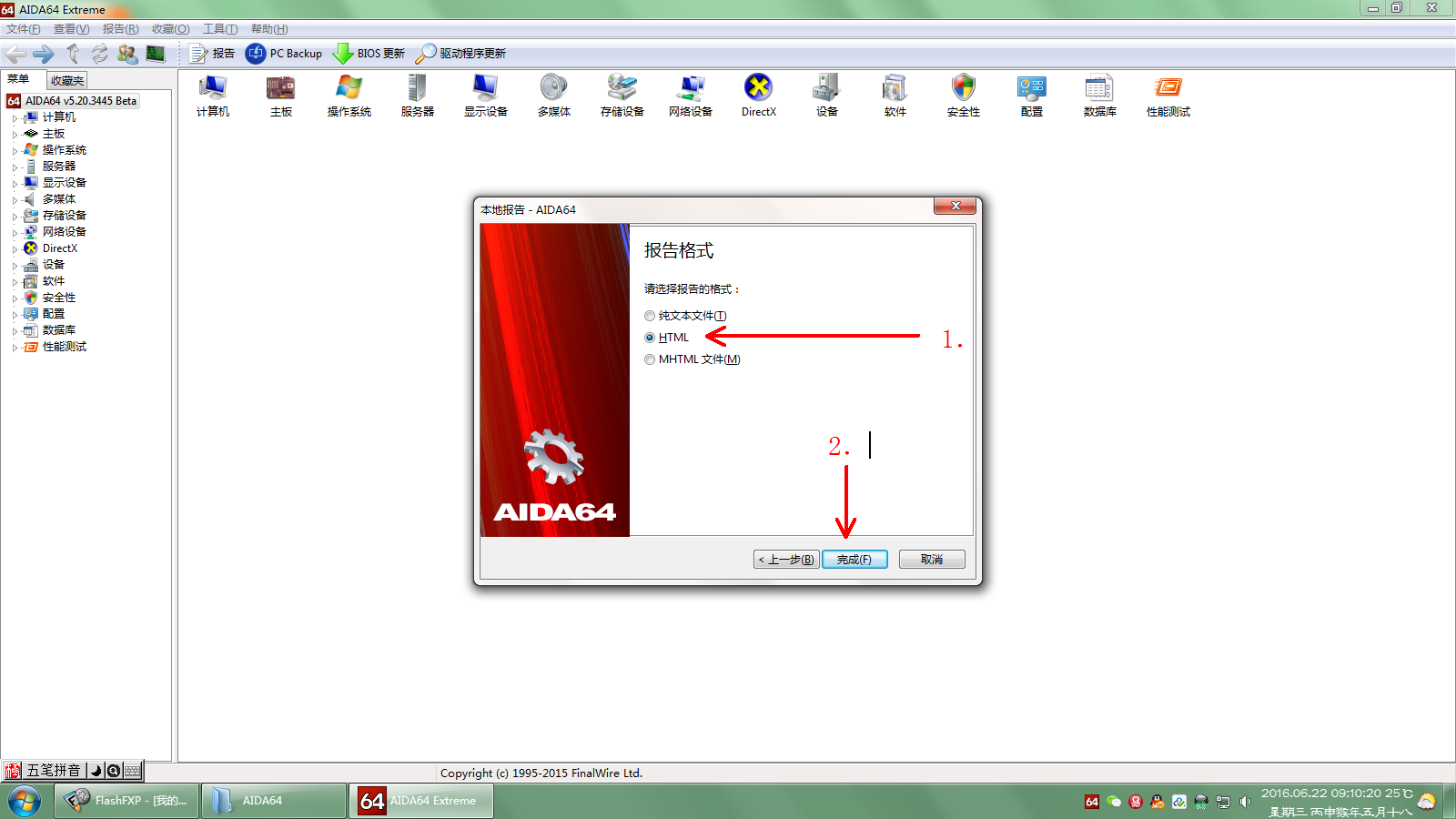Open the 安全性 shield icon
The width and height of the screenshot is (1456, 819).
pos(963,95)
